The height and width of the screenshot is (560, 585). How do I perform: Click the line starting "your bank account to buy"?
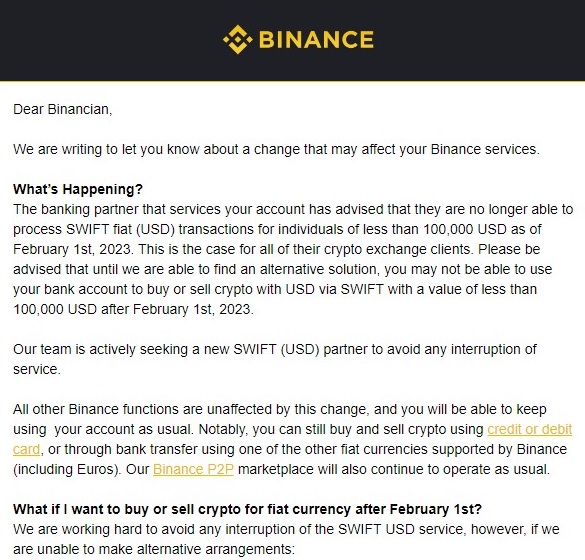[275, 289]
